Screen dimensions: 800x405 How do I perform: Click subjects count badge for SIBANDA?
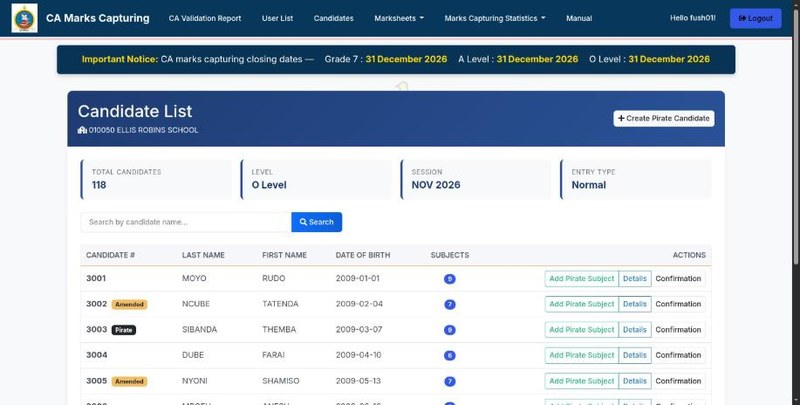click(x=449, y=330)
